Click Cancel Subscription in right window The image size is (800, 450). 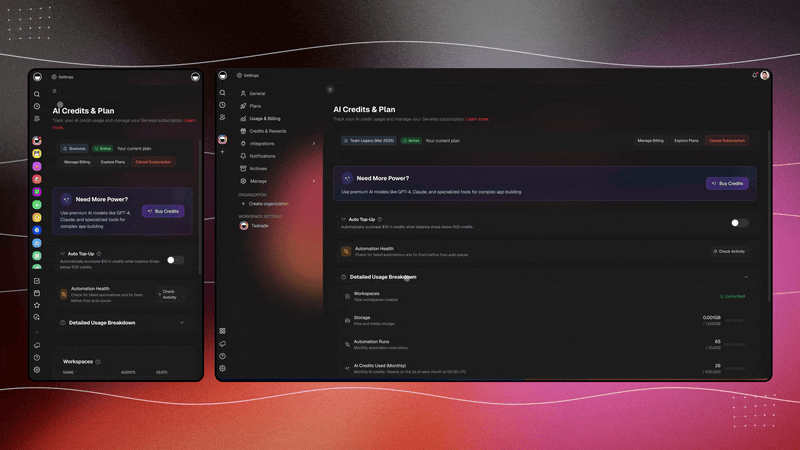tap(727, 141)
